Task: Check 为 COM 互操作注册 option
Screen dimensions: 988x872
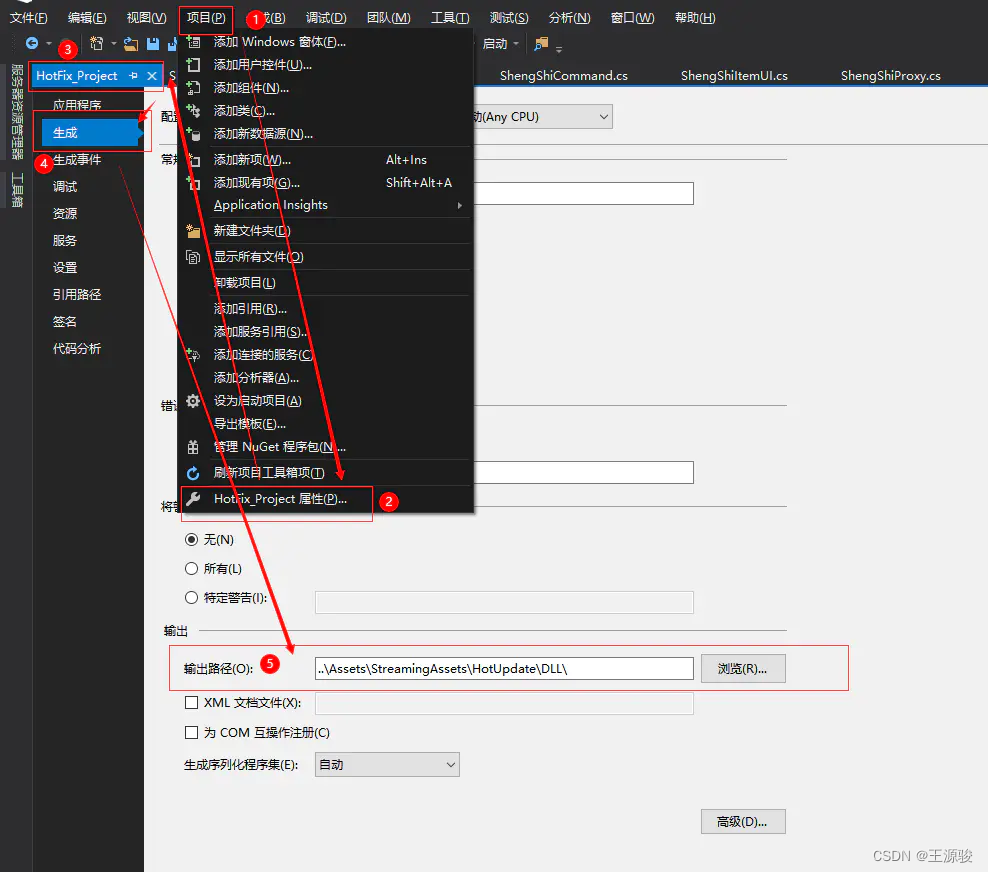Action: pyautogui.click(x=191, y=731)
